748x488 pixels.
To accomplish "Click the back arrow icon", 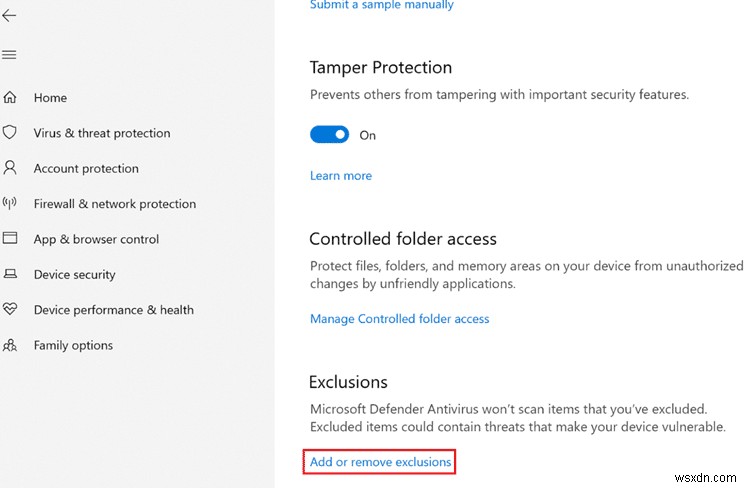I will (x=10, y=16).
